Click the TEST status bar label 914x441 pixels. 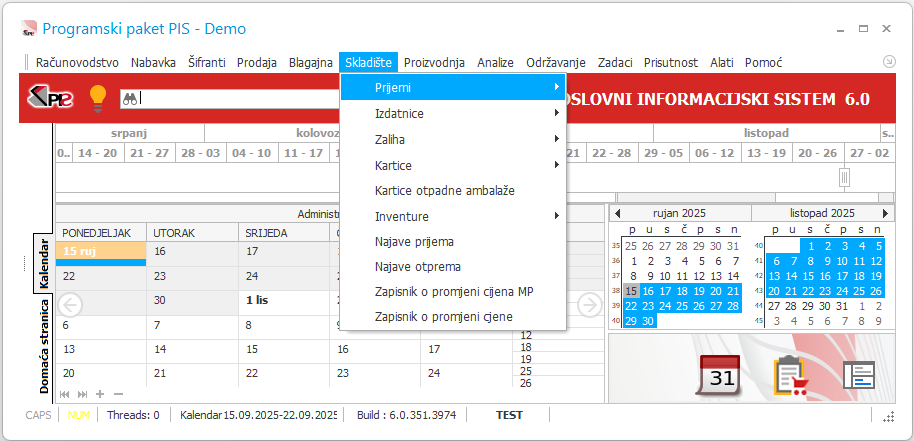(x=509, y=415)
